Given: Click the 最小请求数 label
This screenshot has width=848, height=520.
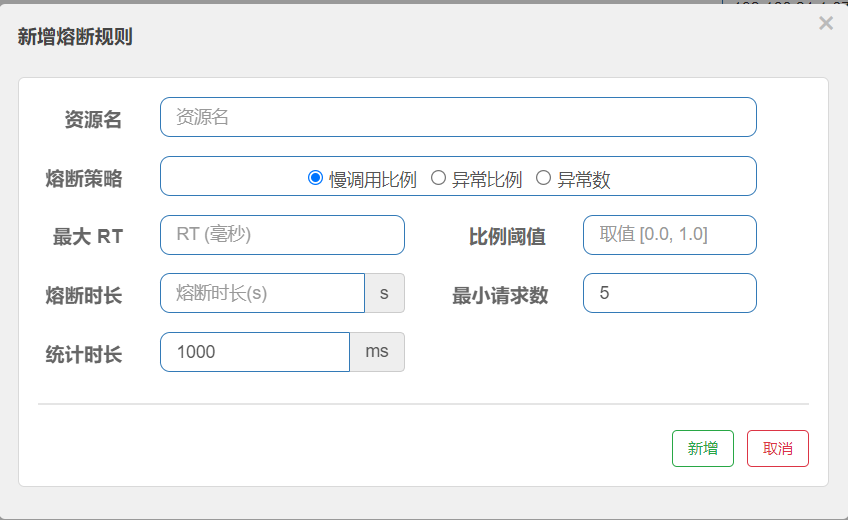Looking at the screenshot, I should [x=500, y=296].
